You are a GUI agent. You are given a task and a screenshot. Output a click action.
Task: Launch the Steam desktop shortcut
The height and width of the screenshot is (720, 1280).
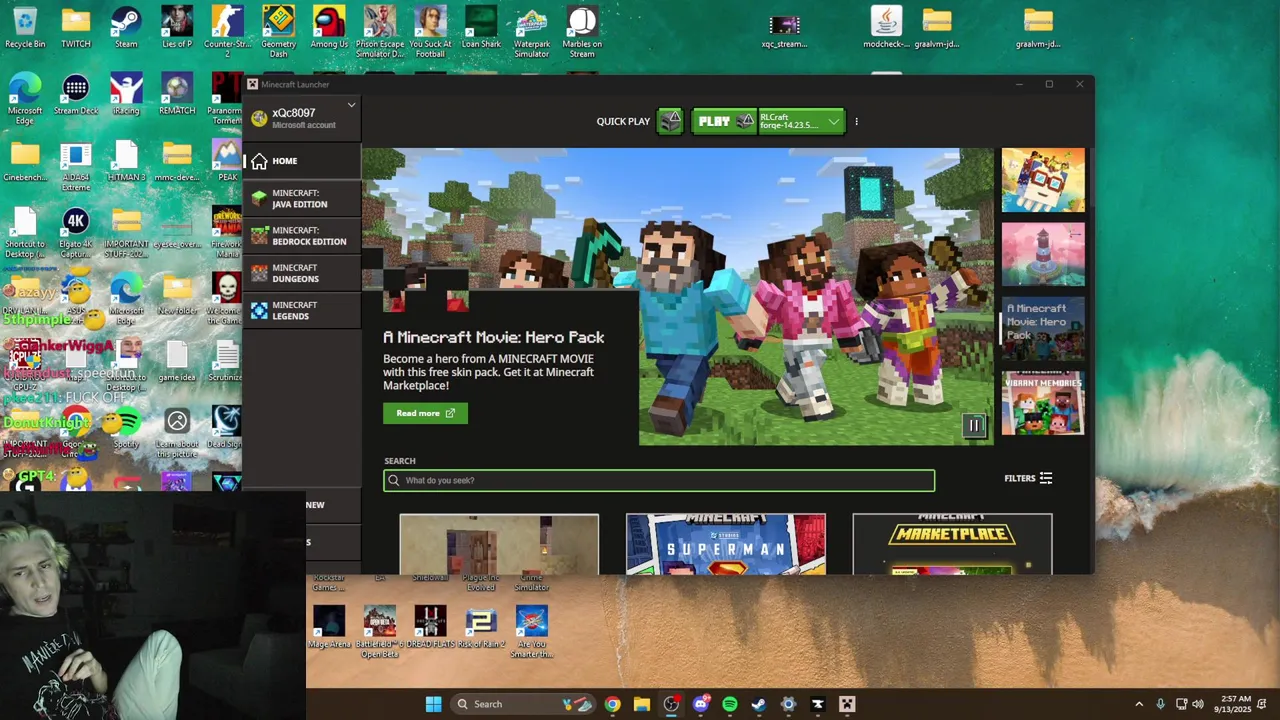126,28
